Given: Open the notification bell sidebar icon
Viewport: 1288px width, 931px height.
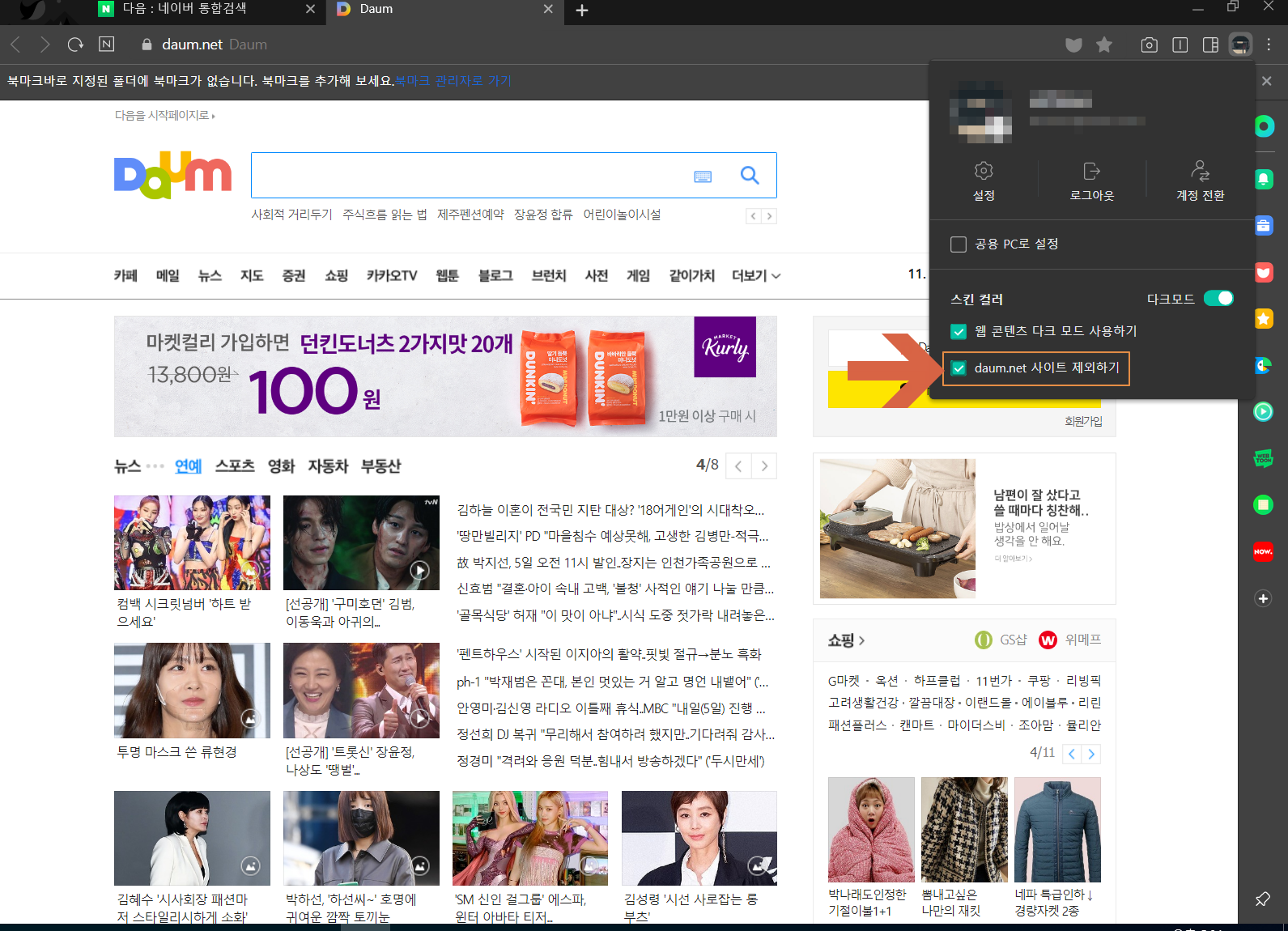Looking at the screenshot, I should pyautogui.click(x=1264, y=179).
